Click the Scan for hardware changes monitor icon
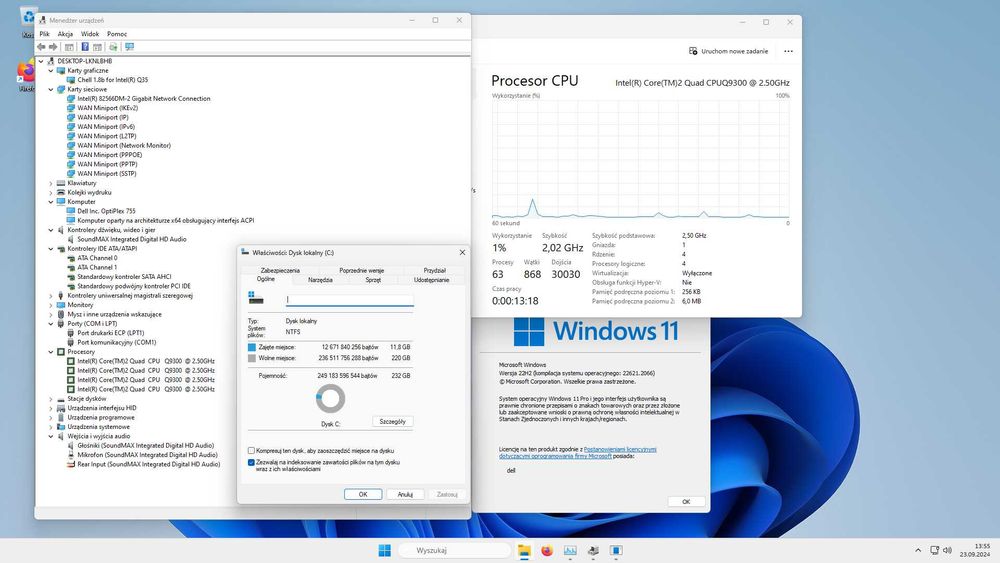1000x563 pixels. 129,47
